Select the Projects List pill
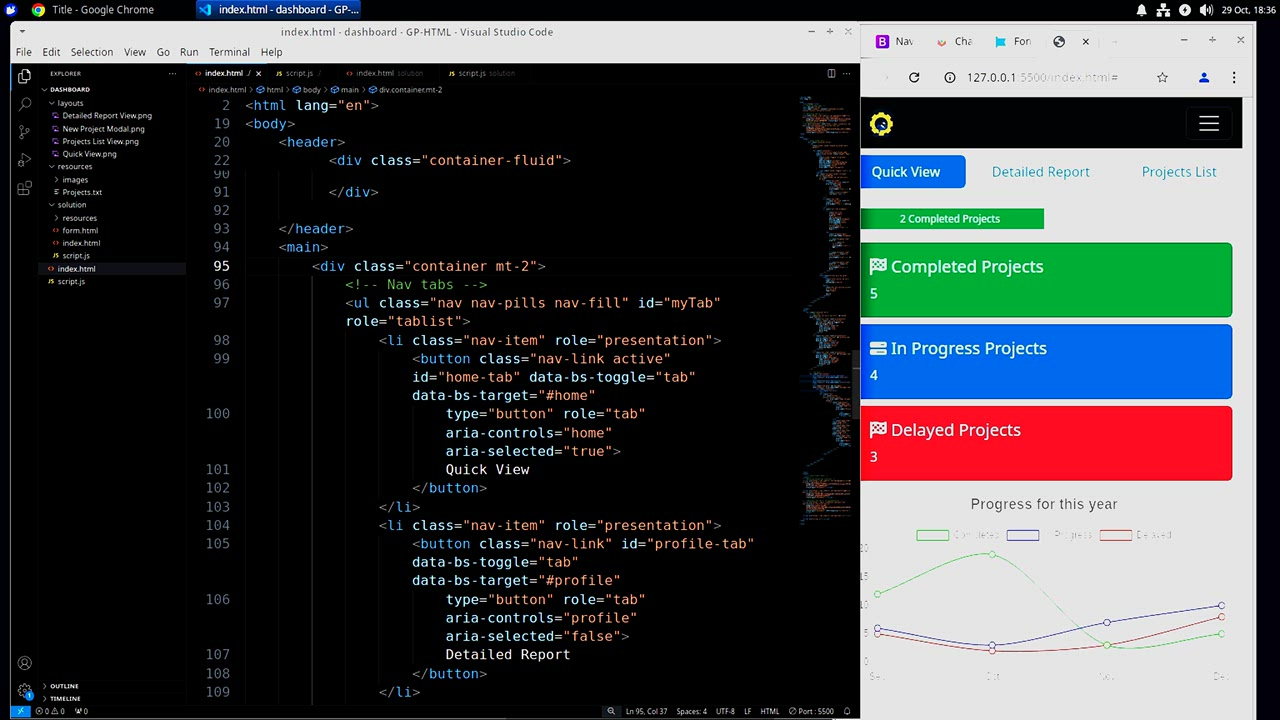 (x=1179, y=172)
